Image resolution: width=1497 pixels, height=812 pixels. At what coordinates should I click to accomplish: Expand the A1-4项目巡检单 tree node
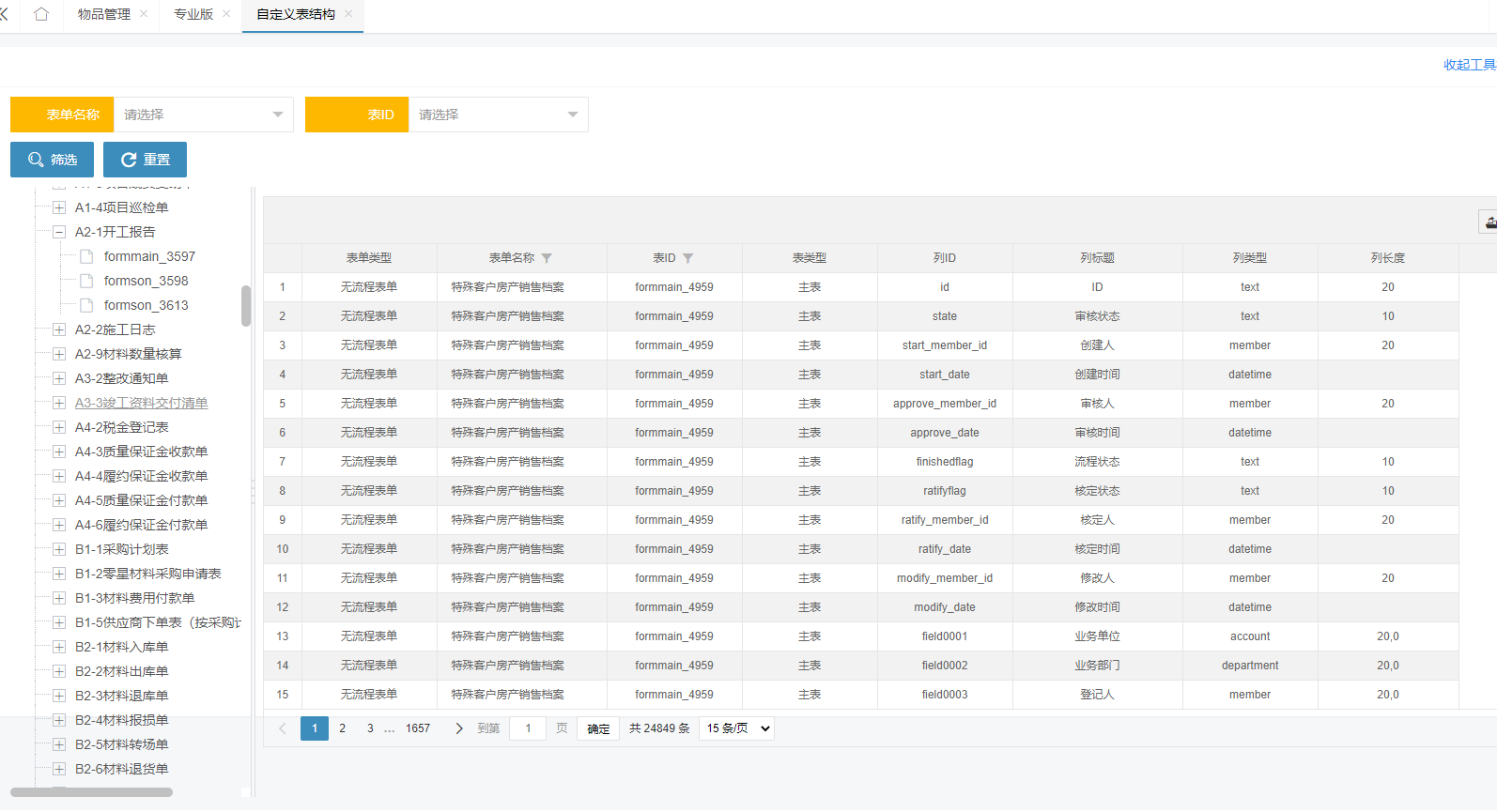tap(59, 207)
